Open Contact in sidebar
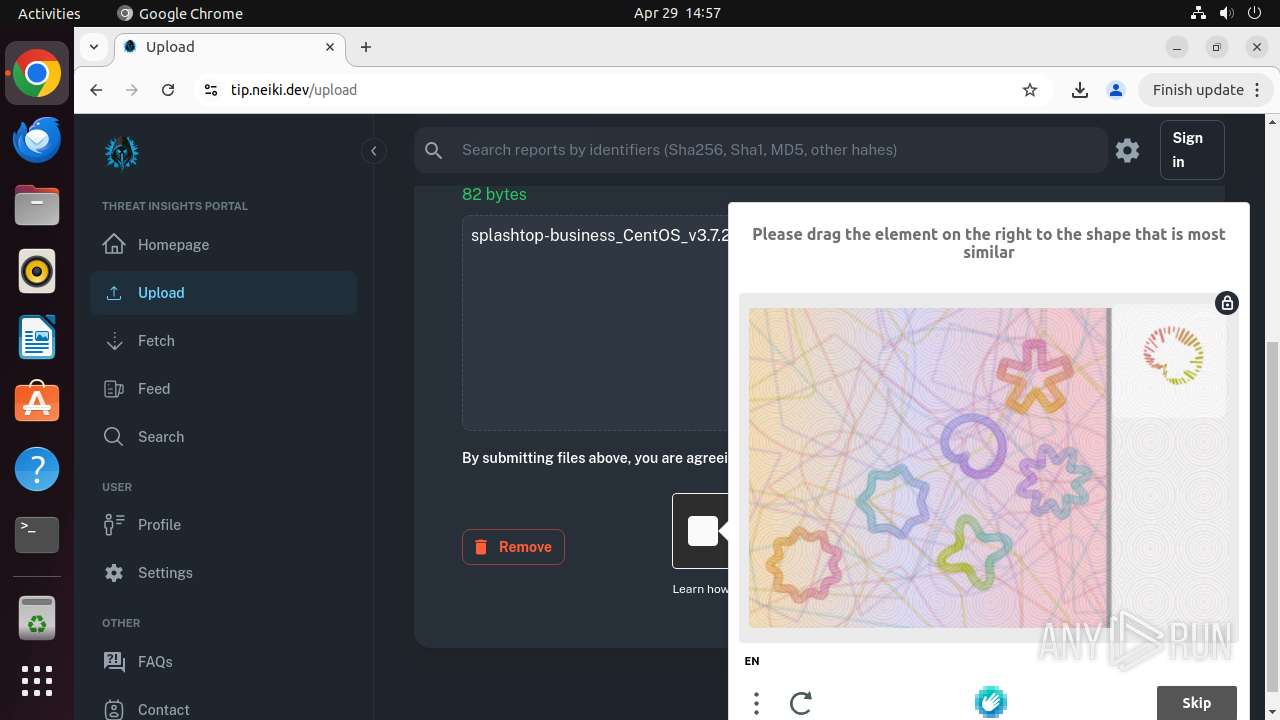The width and height of the screenshot is (1280, 720). pyautogui.click(x=223, y=709)
